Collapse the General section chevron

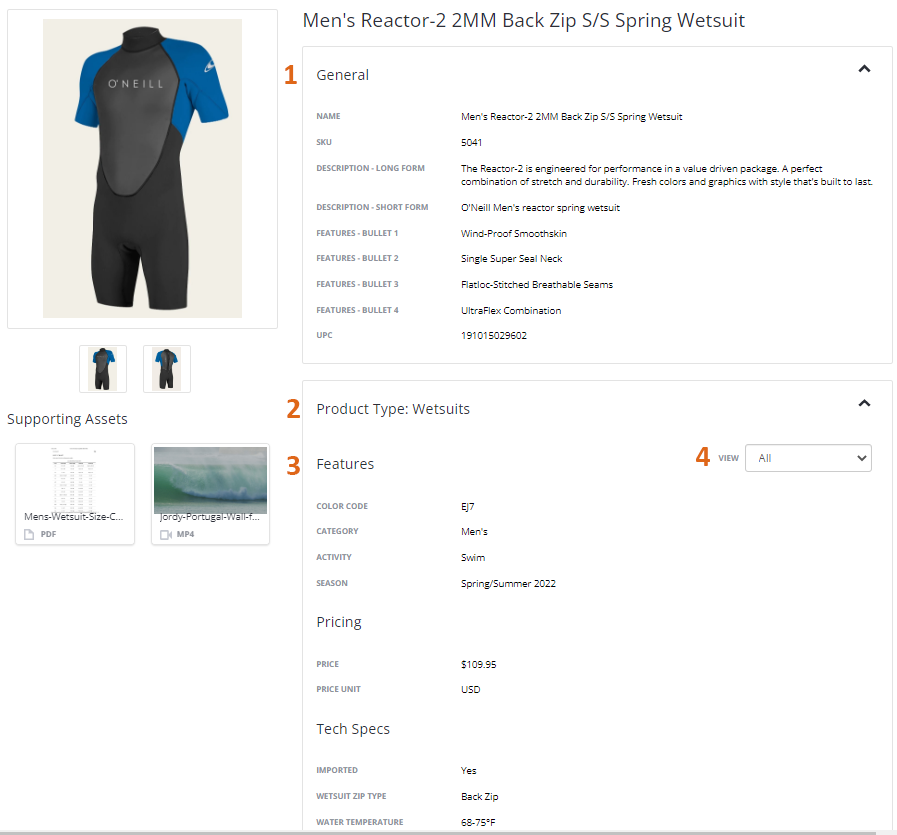click(864, 69)
